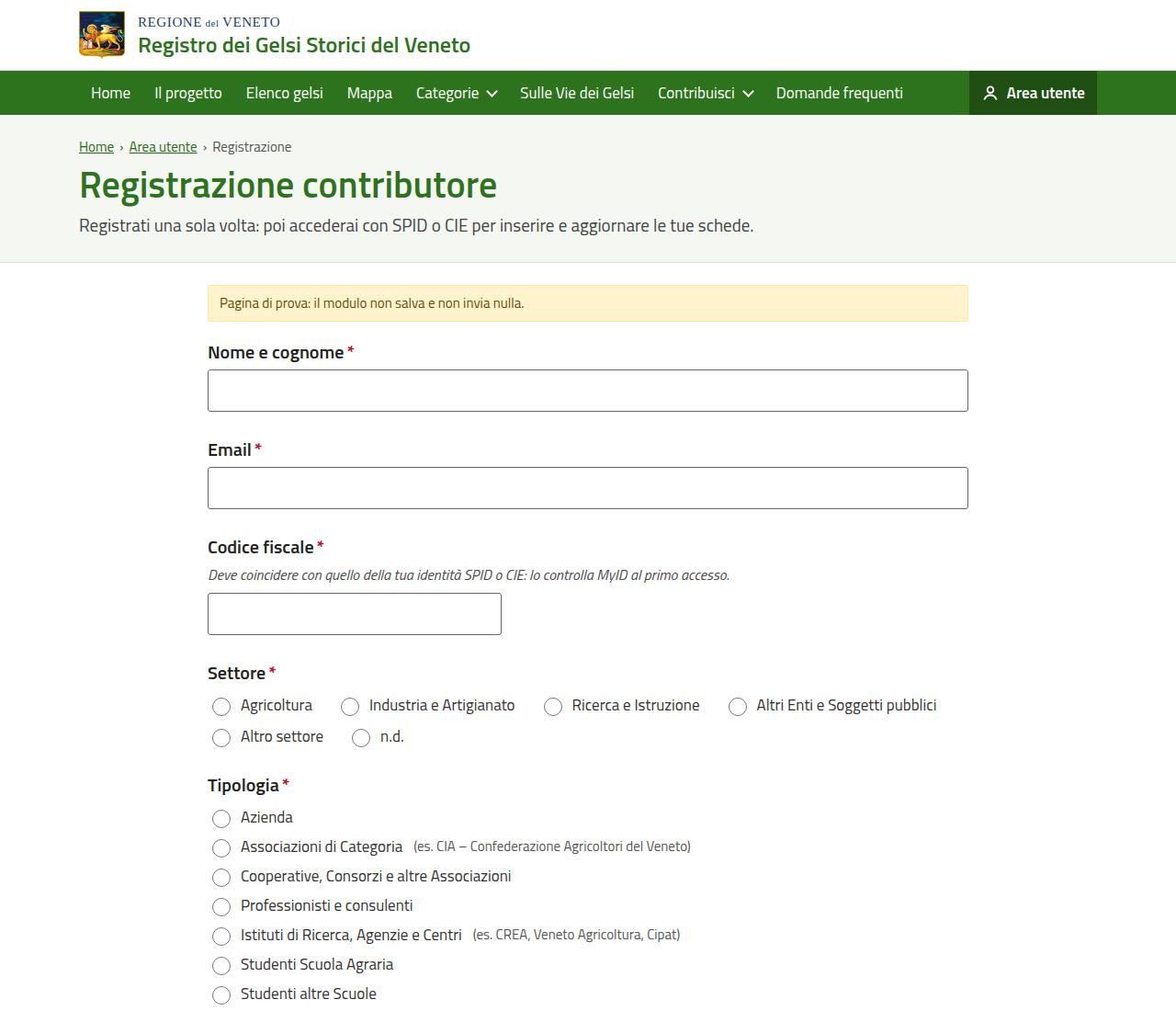This screenshot has height=1011, width=1176.
Task: Follow the Home breadcrumb link
Action: coord(96,147)
